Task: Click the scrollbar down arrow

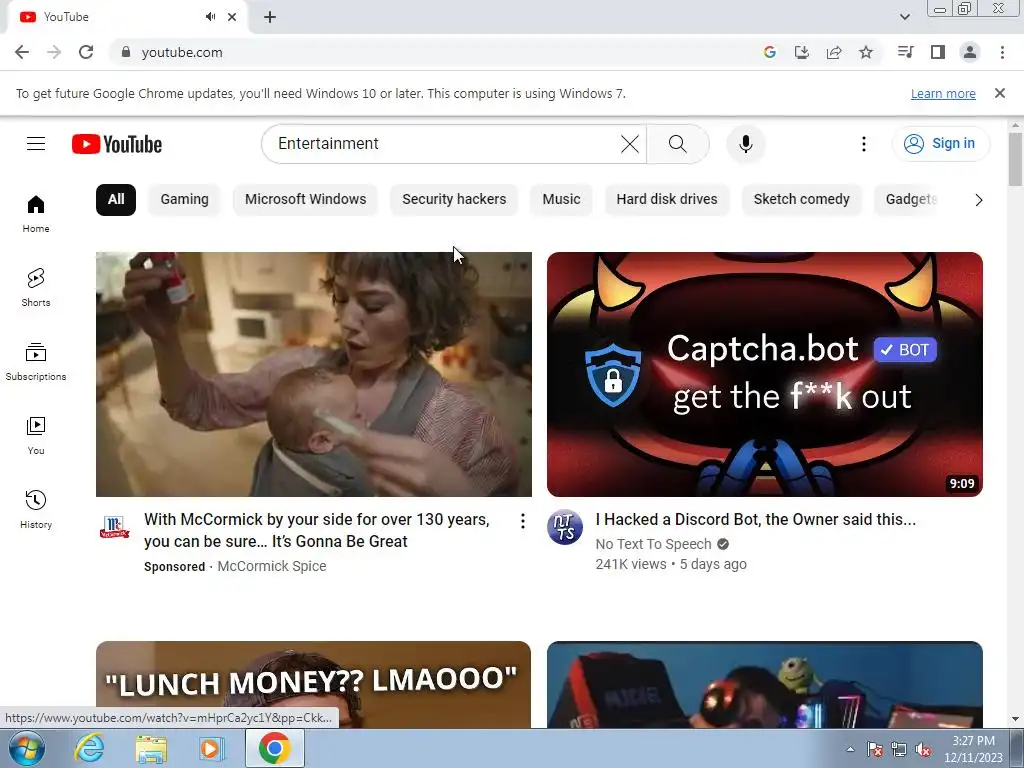Action: (x=1015, y=719)
